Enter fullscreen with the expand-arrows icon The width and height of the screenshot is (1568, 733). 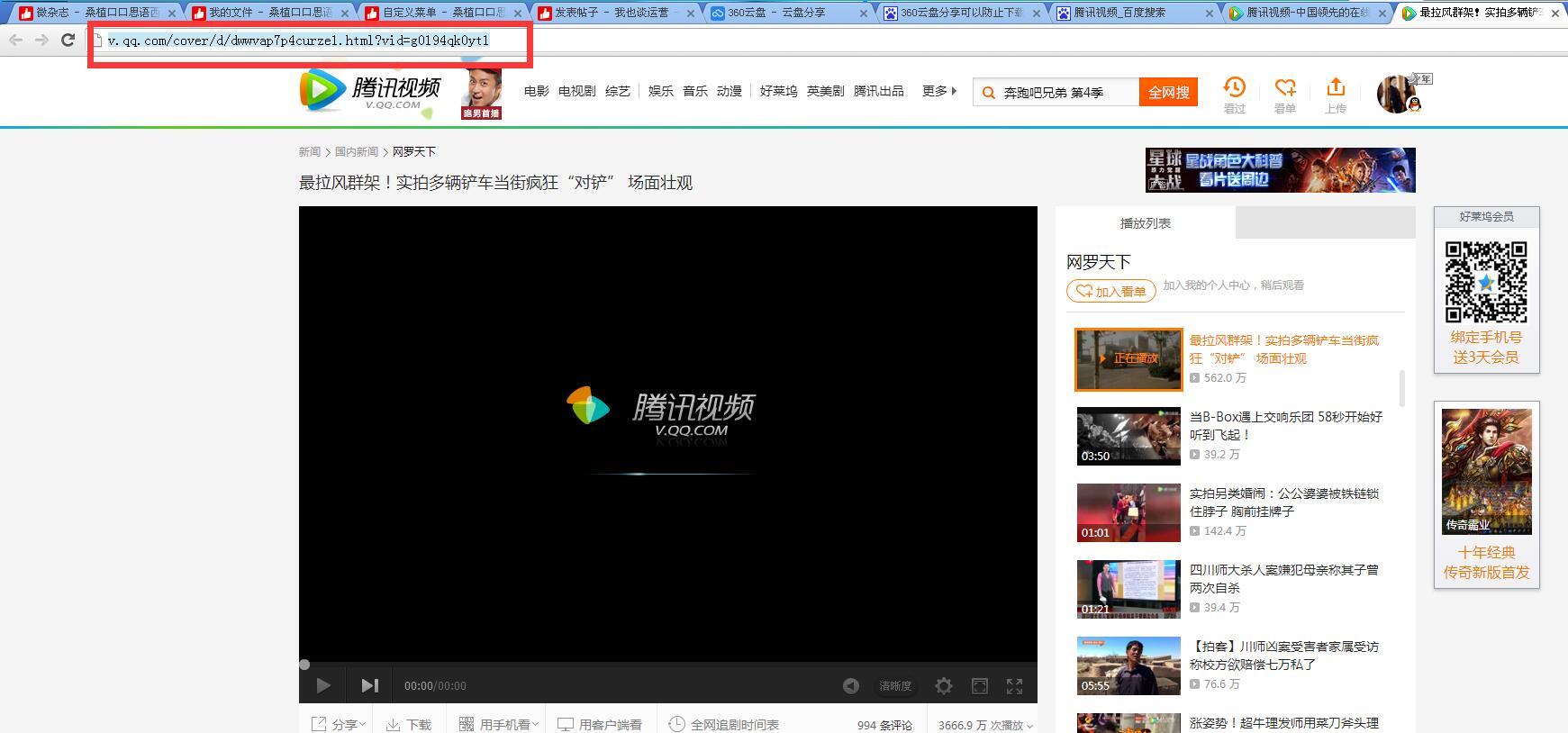tap(1014, 686)
